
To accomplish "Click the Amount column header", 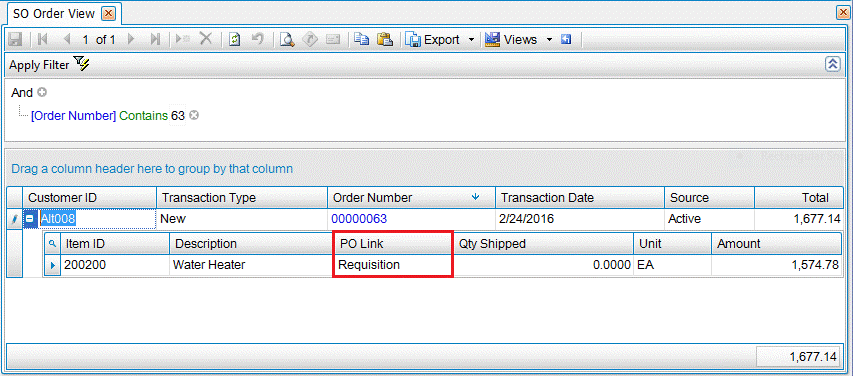I will click(x=777, y=244).
